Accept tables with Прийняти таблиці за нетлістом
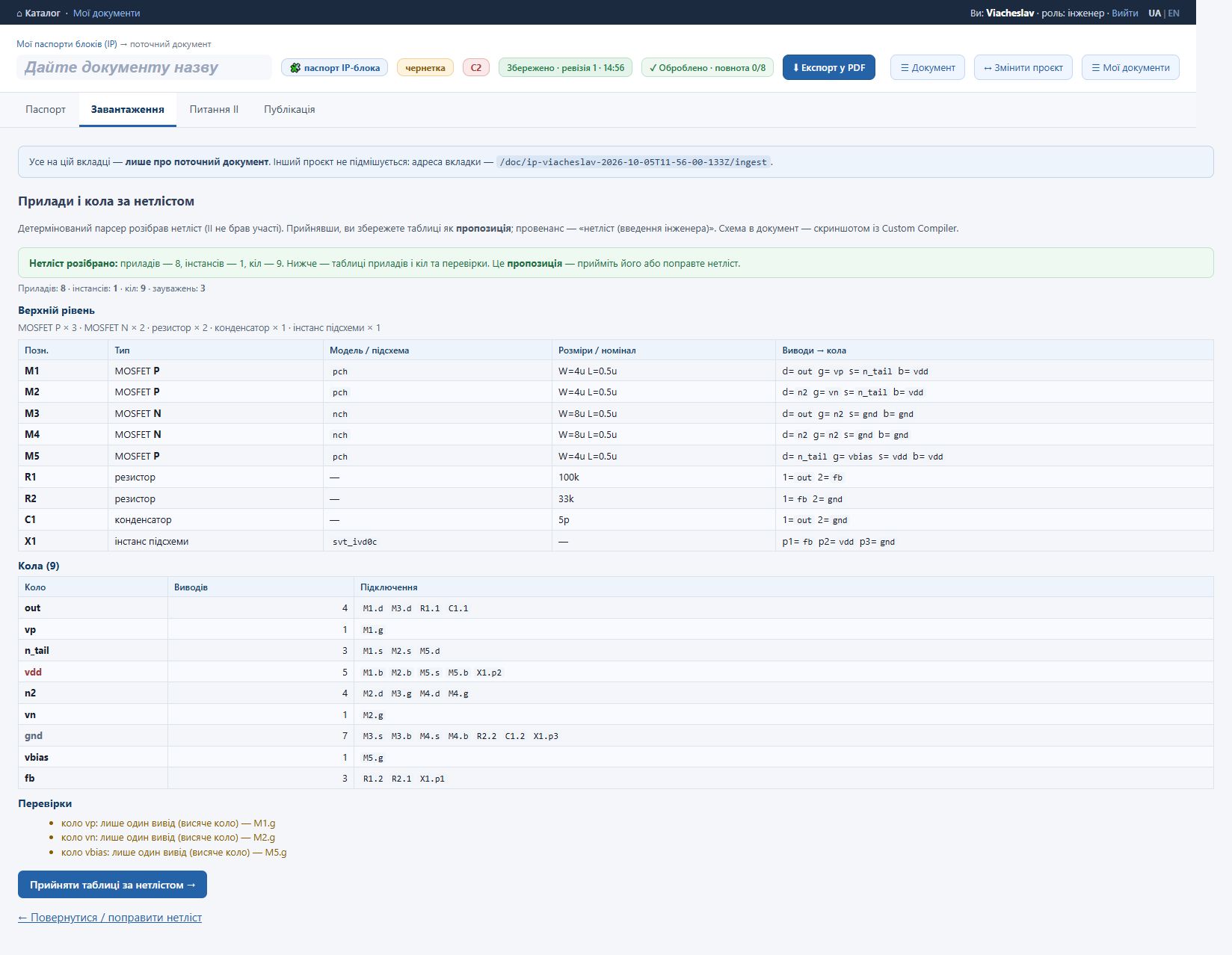 (112, 885)
